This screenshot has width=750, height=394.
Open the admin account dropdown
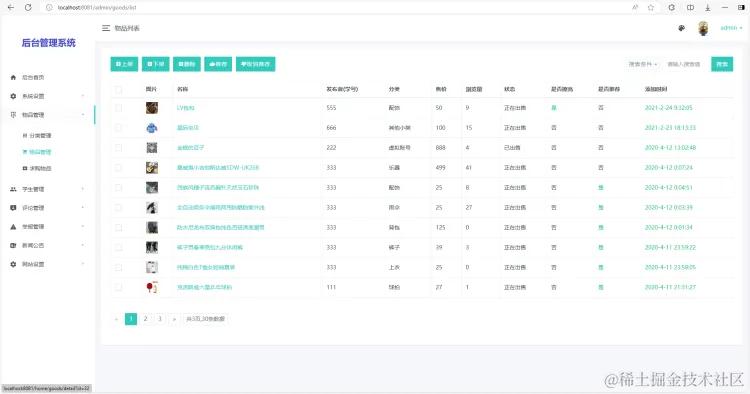tap(731, 28)
